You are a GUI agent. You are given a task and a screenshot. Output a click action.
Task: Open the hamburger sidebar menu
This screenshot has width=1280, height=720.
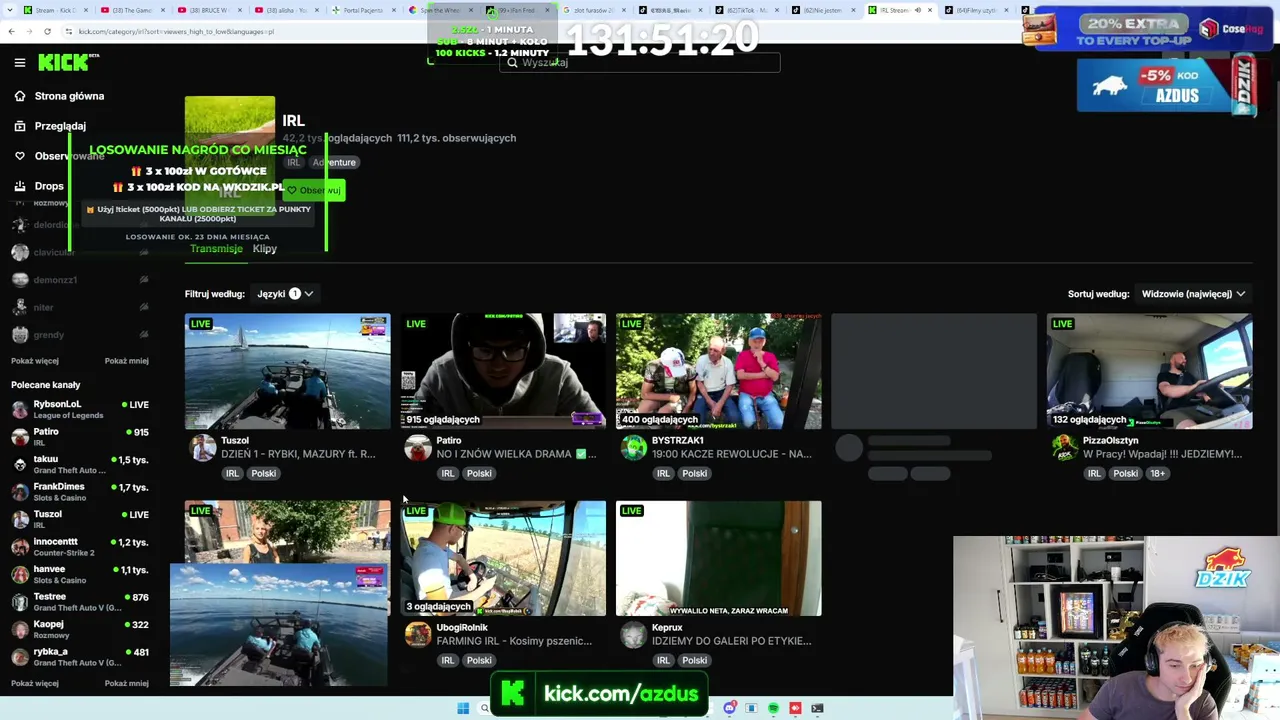tap(20, 63)
